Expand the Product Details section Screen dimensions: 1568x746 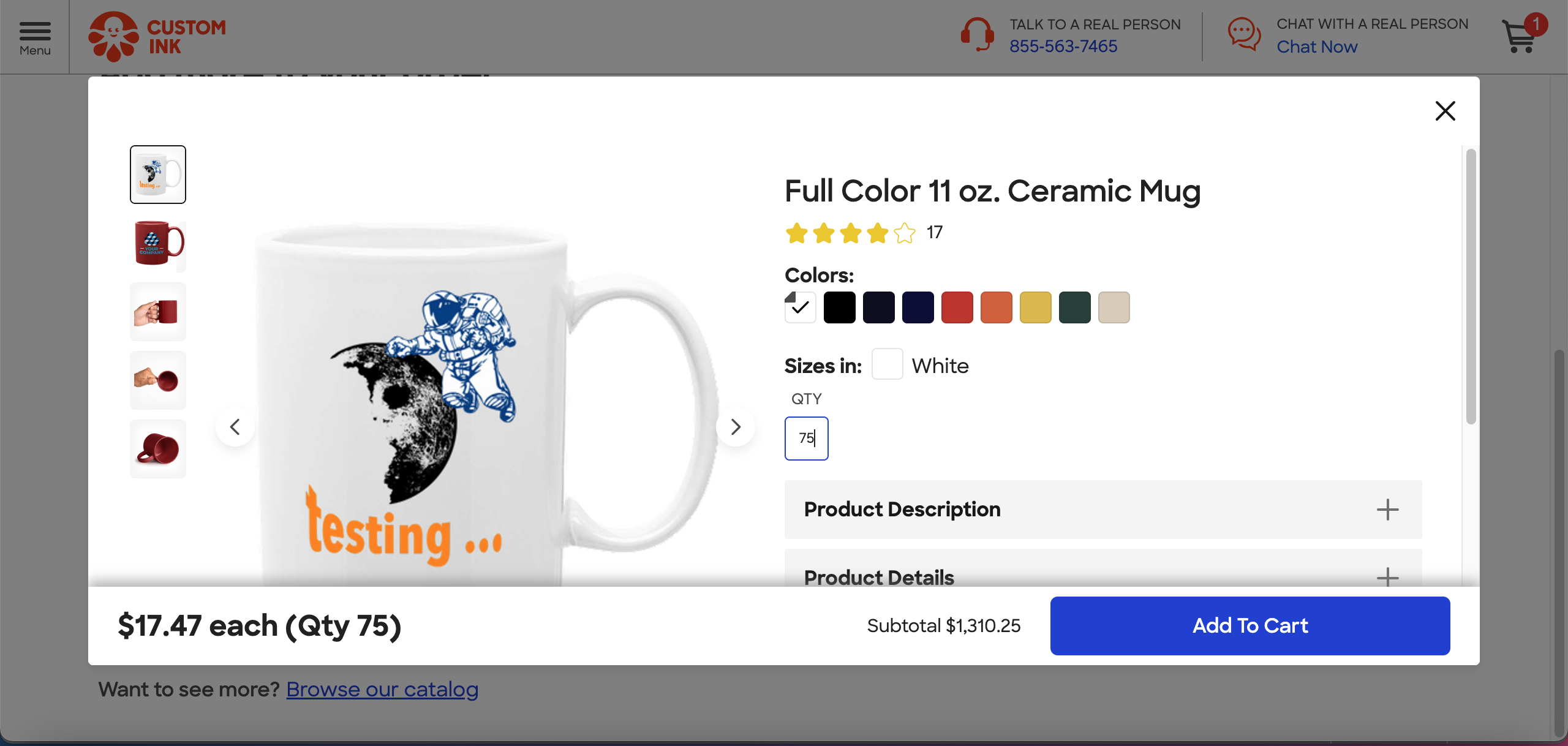pos(1102,576)
